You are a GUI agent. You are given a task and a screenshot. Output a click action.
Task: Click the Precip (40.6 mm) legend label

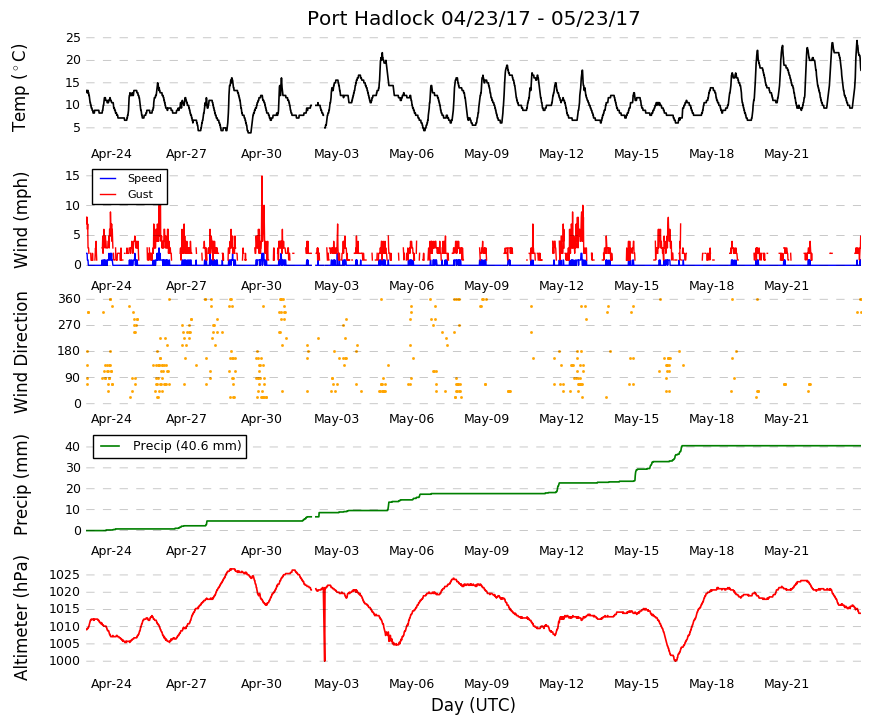point(187,446)
